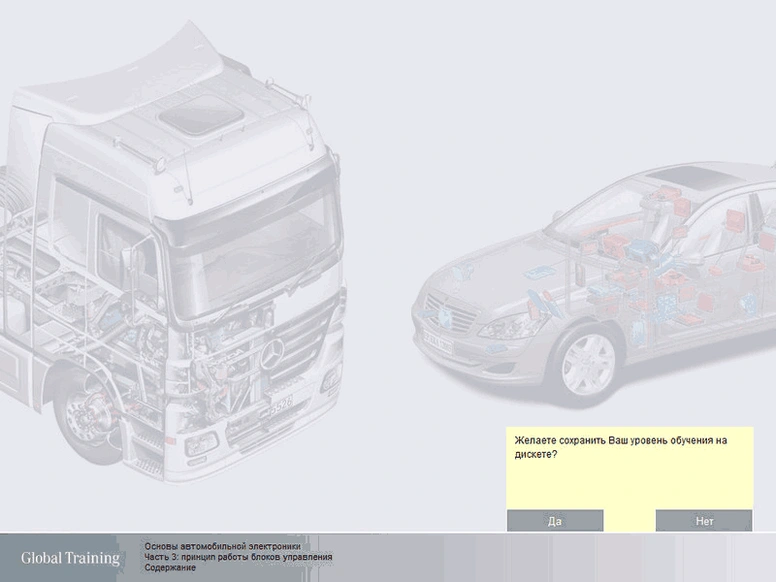Click the Global Training logo
This screenshot has width=776, height=582.
(x=70, y=558)
